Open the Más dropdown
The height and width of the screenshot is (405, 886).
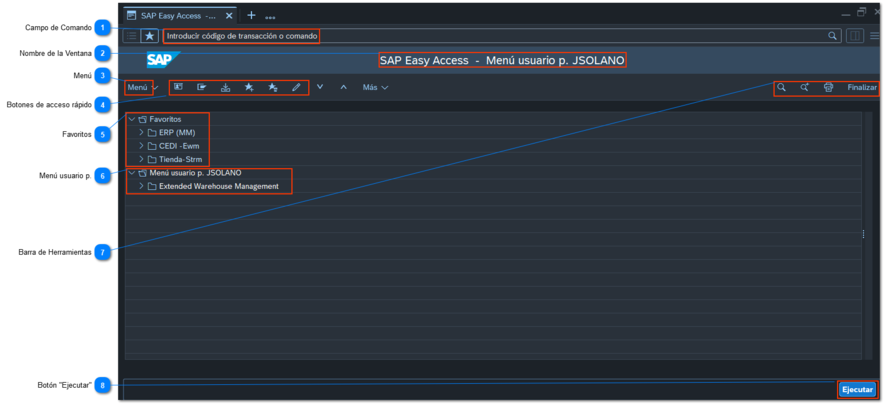[376, 88]
